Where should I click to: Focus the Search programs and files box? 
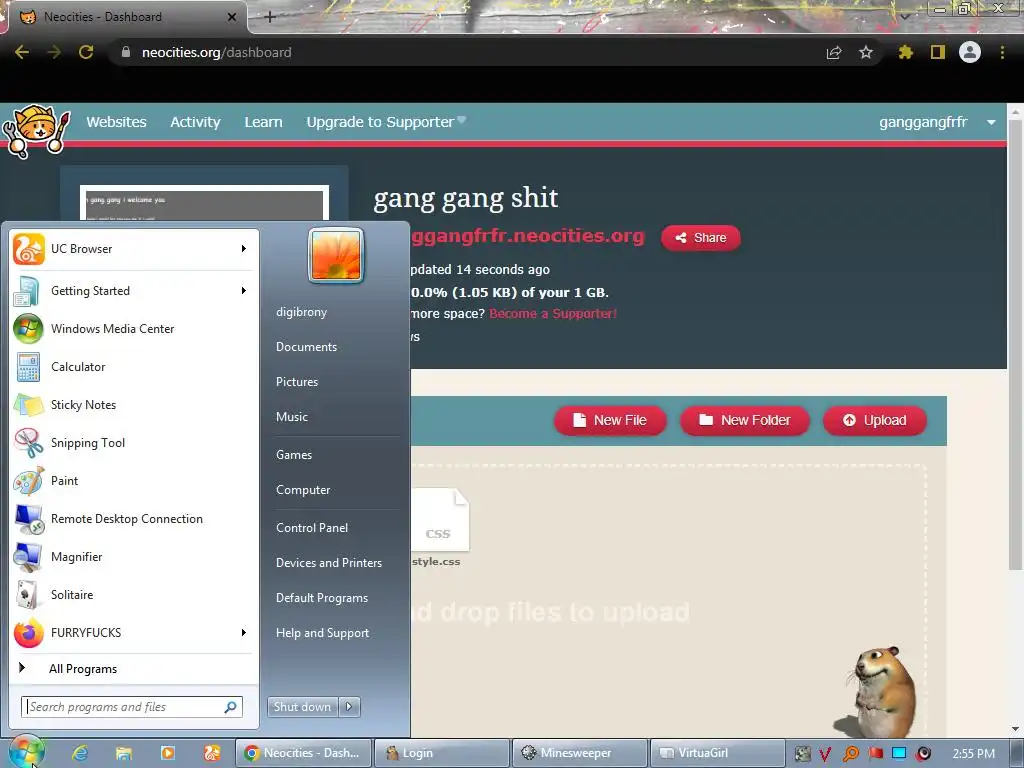pyautogui.click(x=132, y=707)
